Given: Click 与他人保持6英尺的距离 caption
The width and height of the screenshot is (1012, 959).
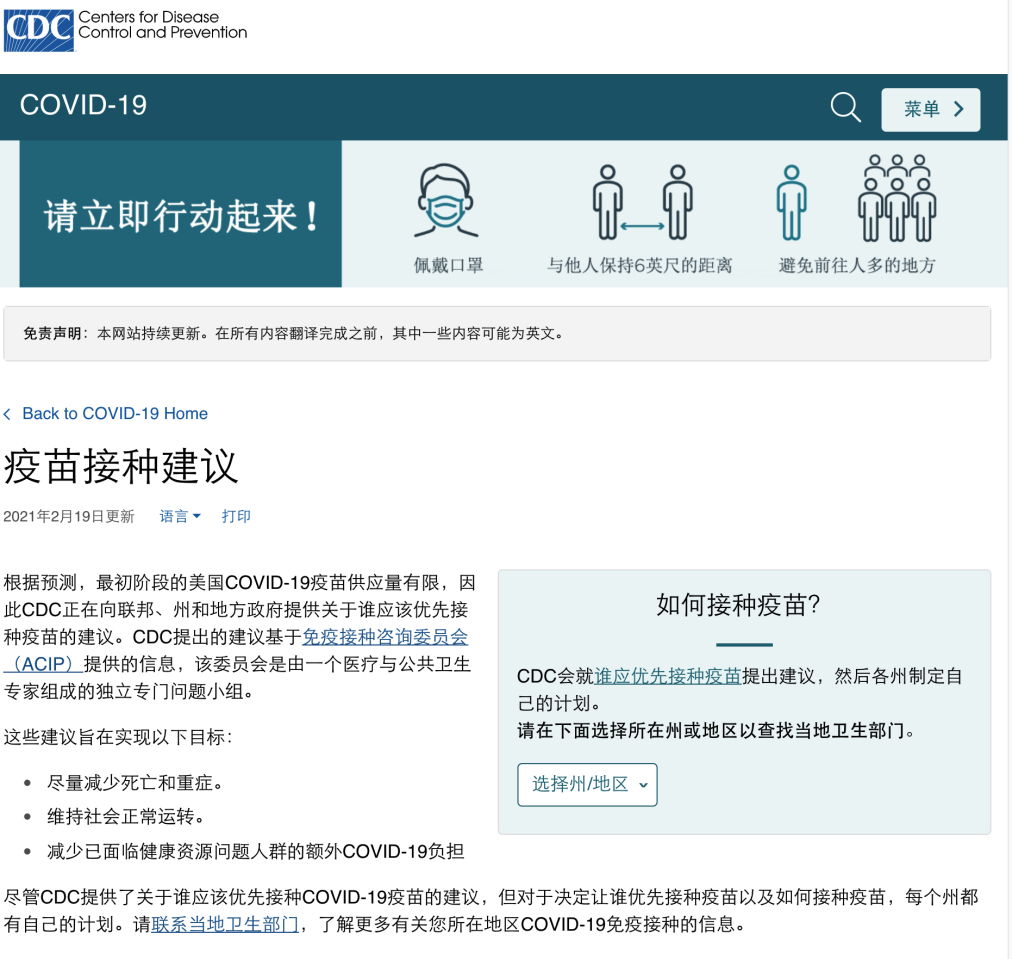Looking at the screenshot, I should point(640,265).
